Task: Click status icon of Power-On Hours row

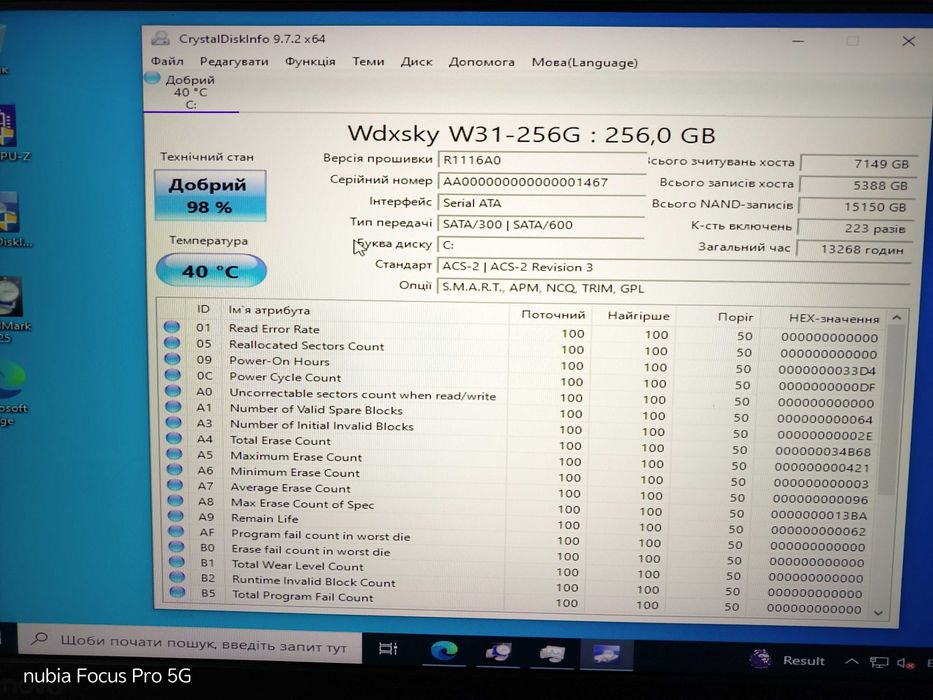Action: point(172,358)
